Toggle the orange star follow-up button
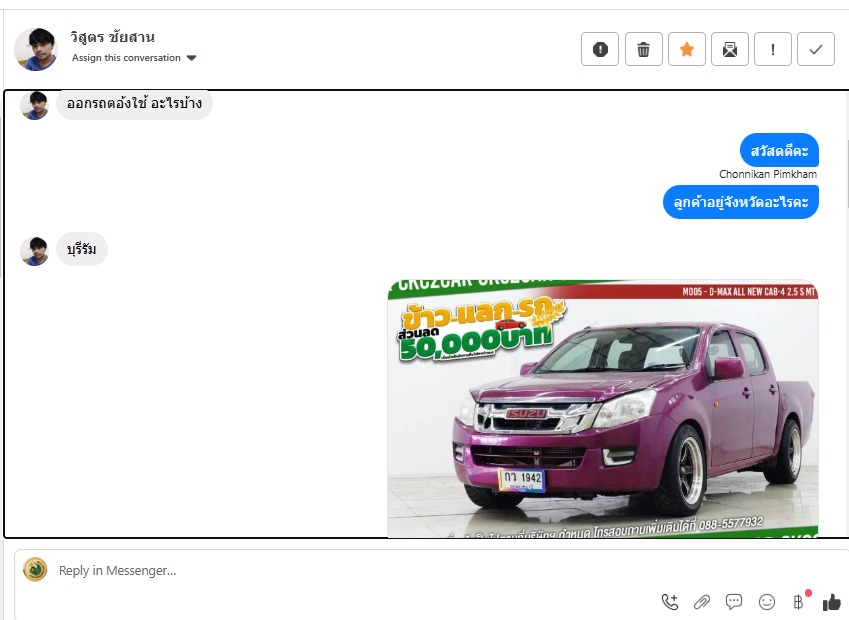Viewport: 849px width, 620px height. click(687, 49)
